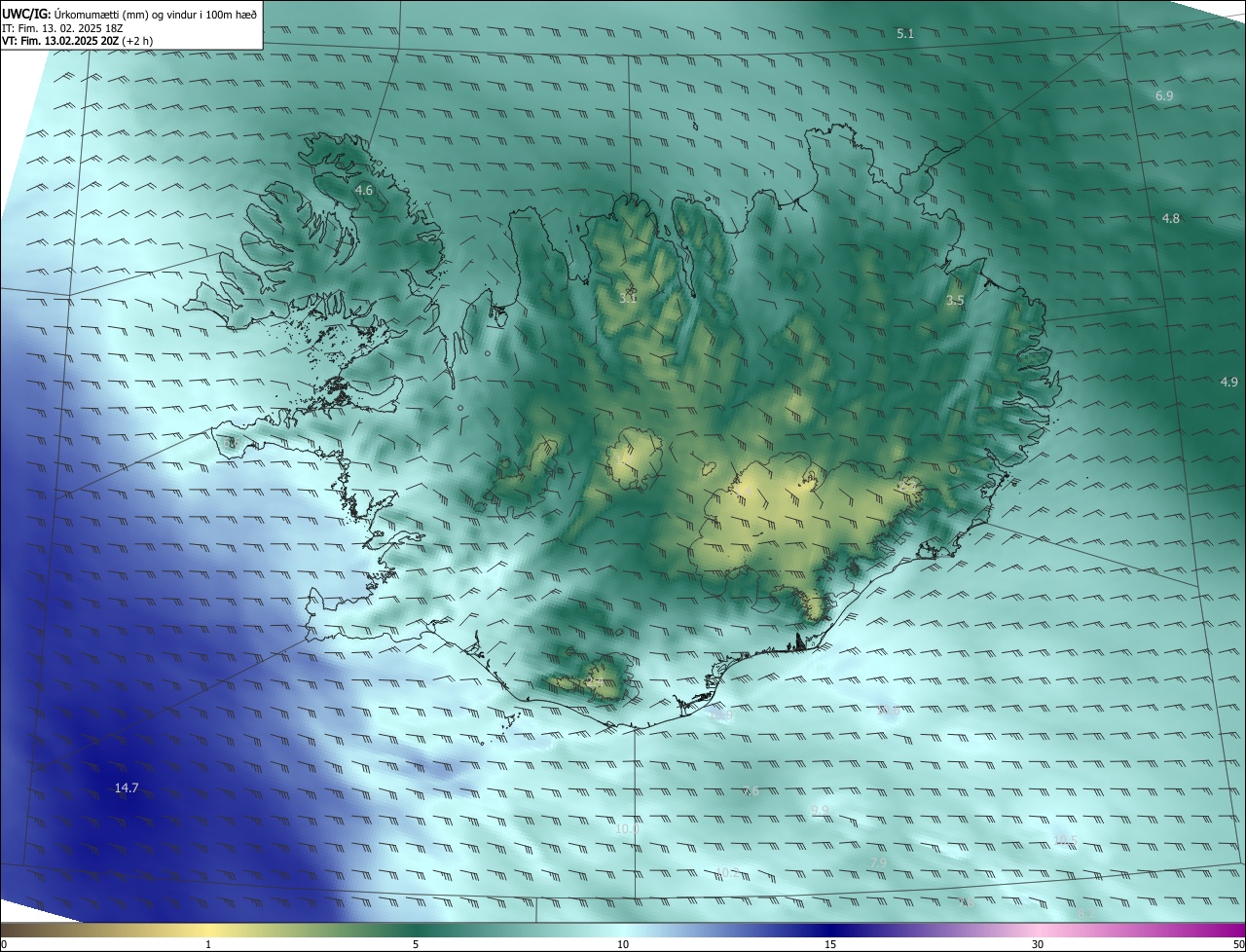Click the colour scale label '30'
The height and width of the screenshot is (952, 1246).
point(1038,944)
